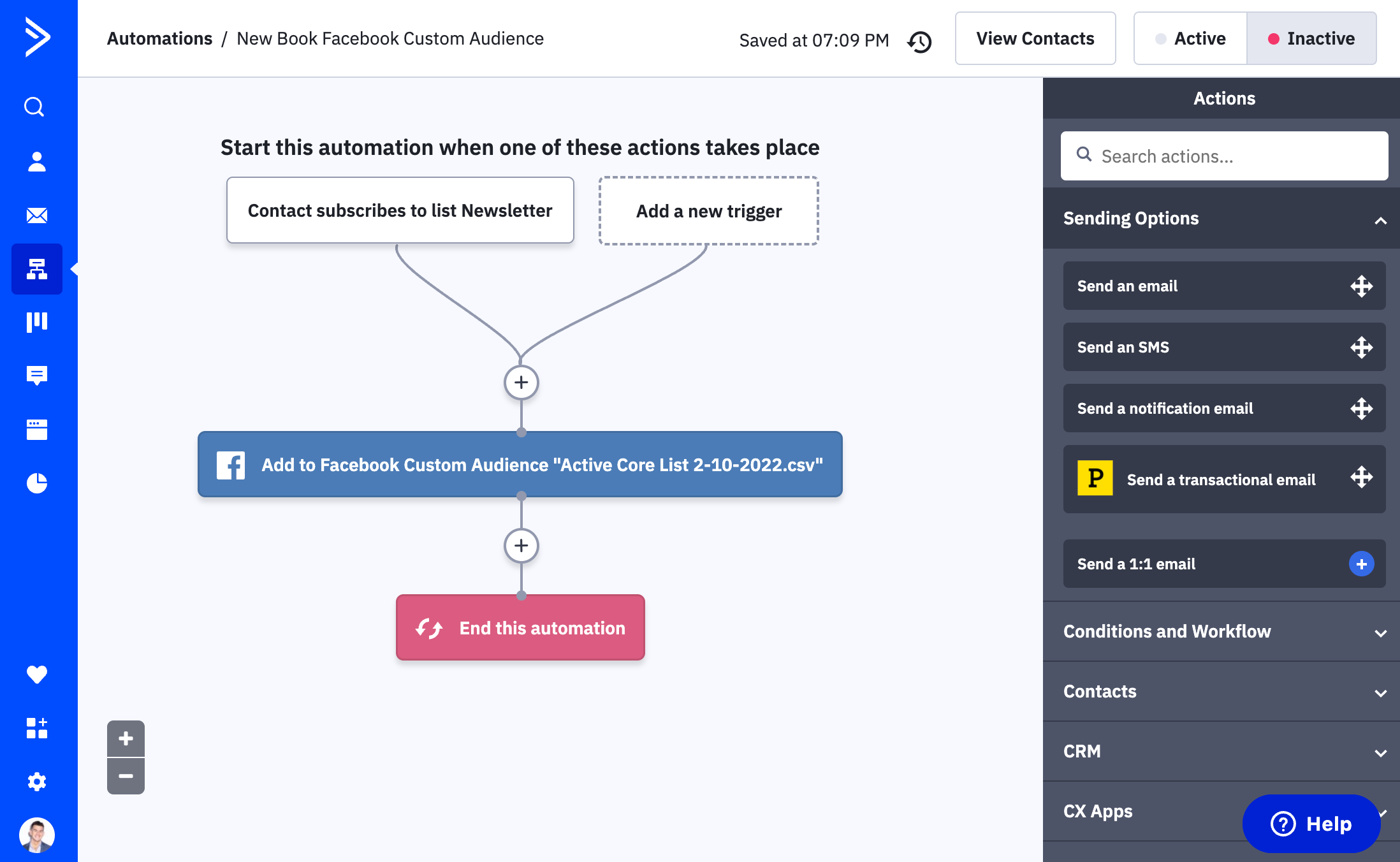Open the Deals pipeline icon in sidebar
Screen dimensions: 1400x862
[37, 322]
